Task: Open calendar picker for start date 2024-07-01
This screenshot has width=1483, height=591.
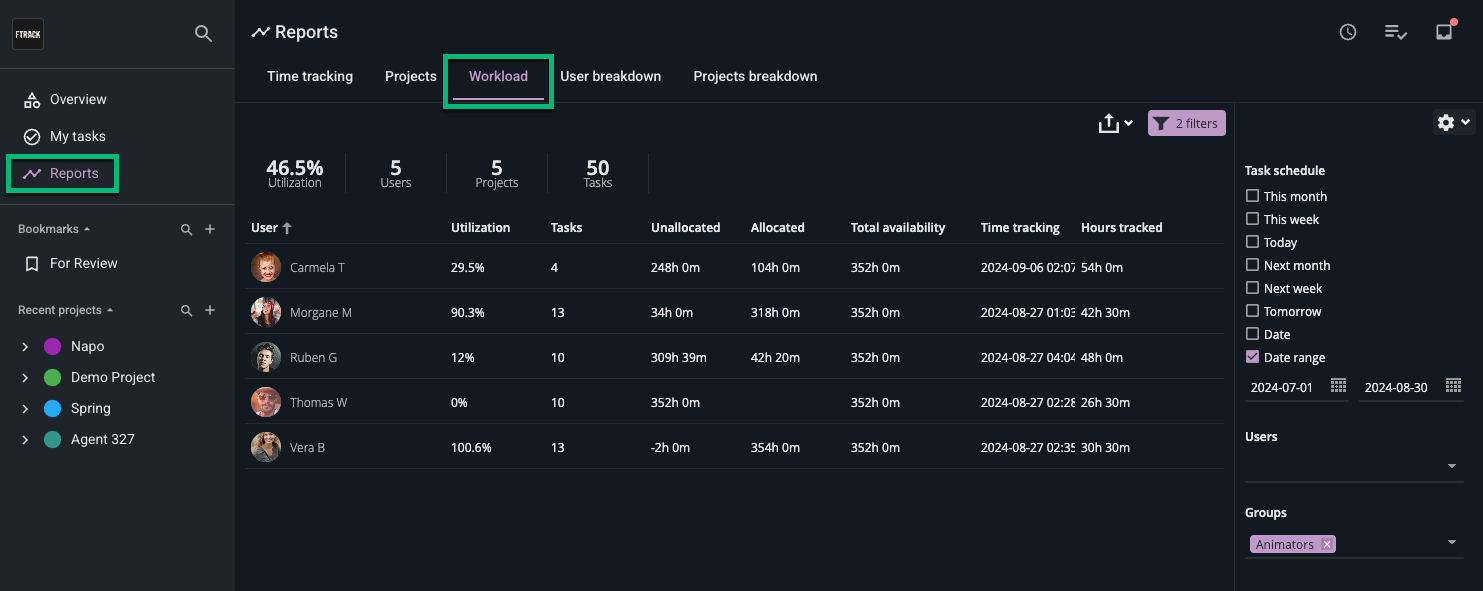Action: coord(1338,386)
